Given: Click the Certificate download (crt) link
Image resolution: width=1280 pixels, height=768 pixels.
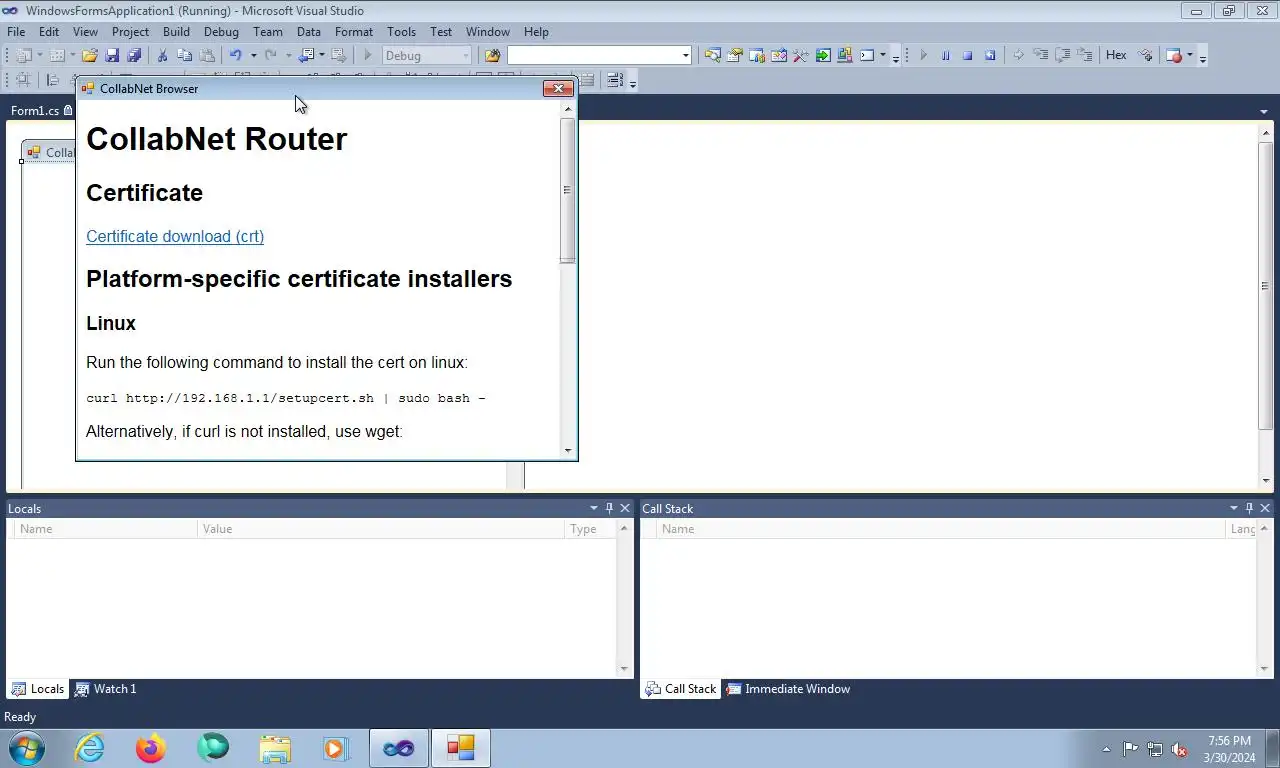Looking at the screenshot, I should [175, 236].
